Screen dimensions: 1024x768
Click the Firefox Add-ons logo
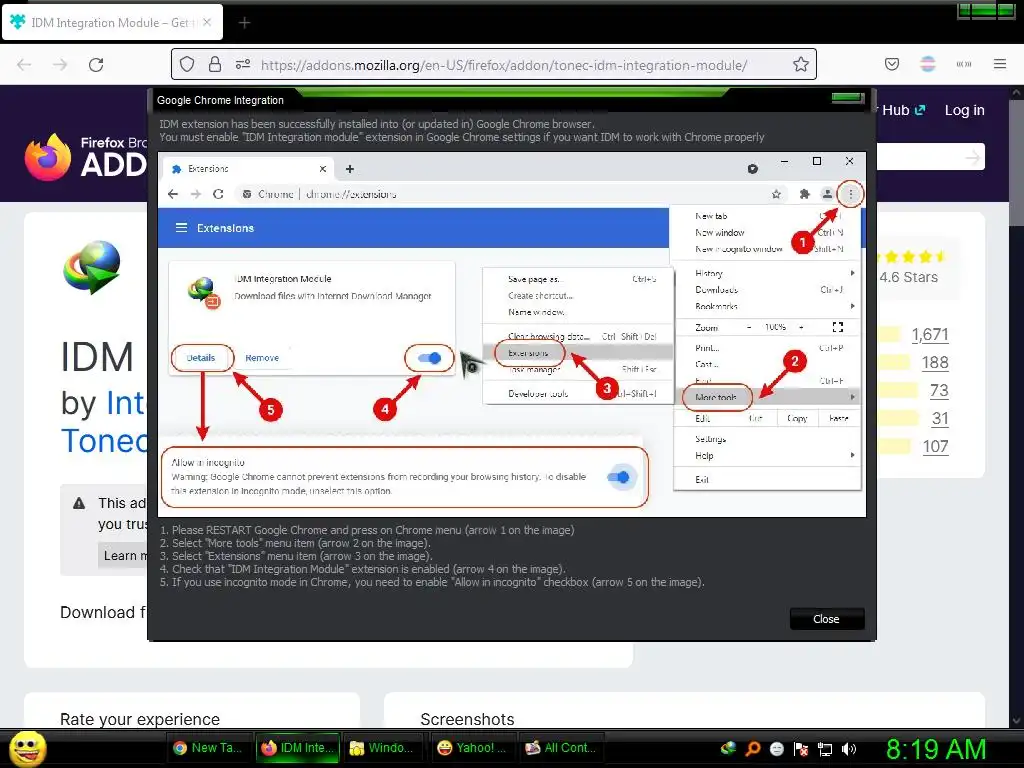tap(86, 157)
